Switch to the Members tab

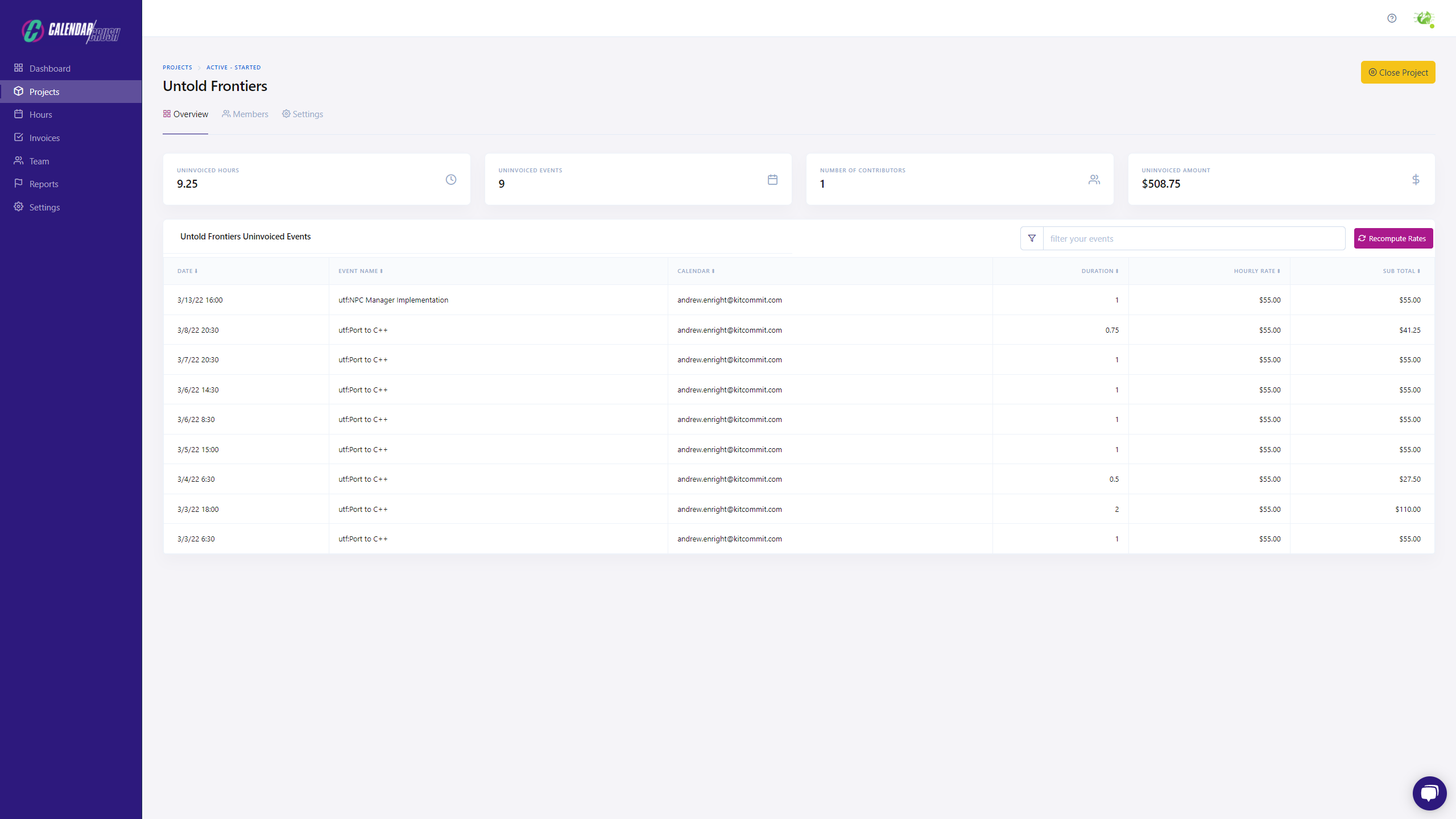(x=245, y=114)
